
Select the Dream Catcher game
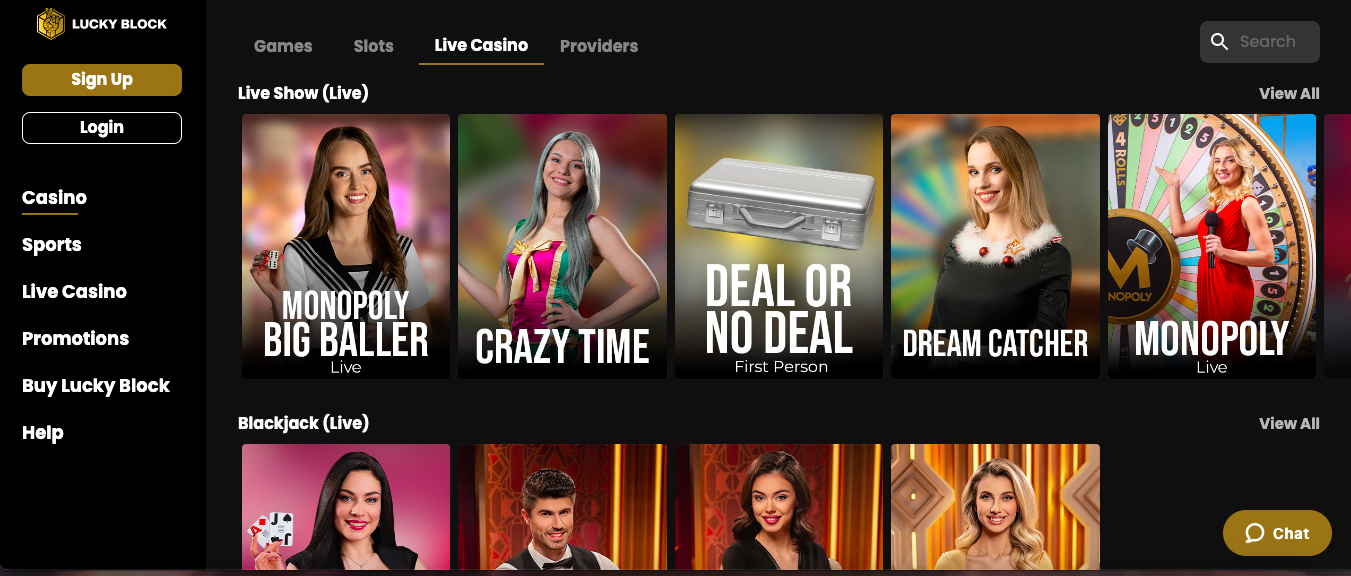(995, 246)
